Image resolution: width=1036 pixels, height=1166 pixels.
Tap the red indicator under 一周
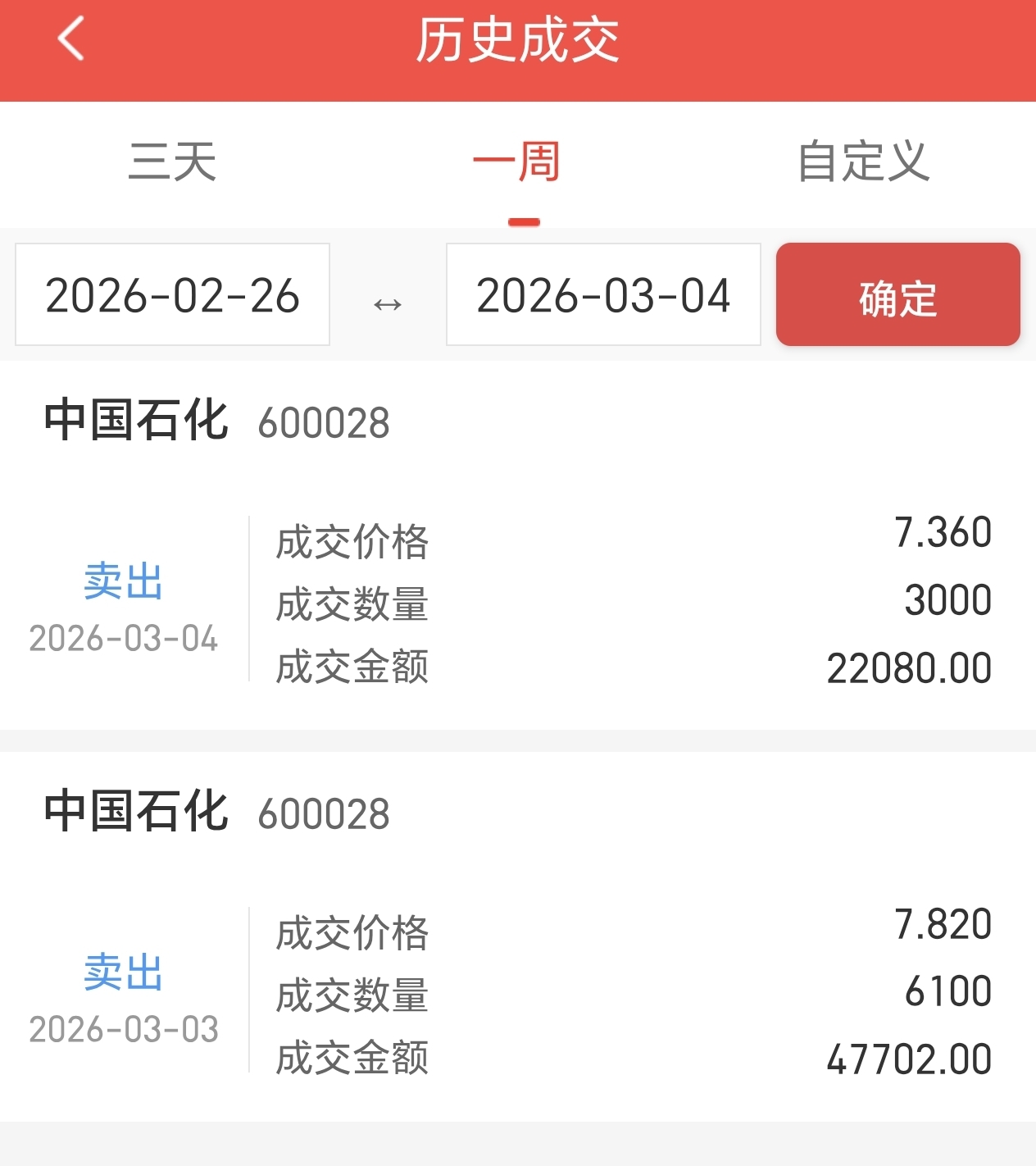click(x=524, y=222)
